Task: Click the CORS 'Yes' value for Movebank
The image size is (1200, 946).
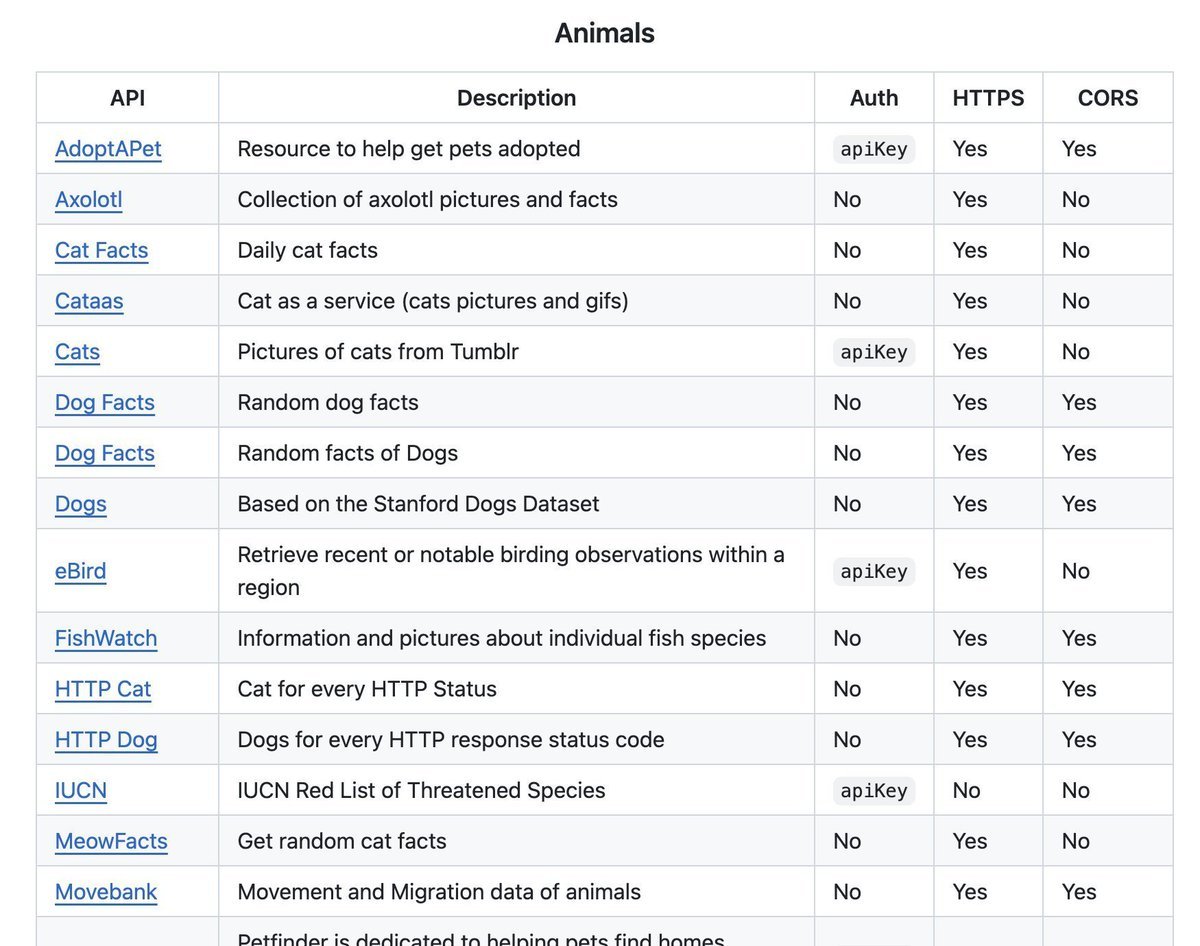Action: point(1080,892)
